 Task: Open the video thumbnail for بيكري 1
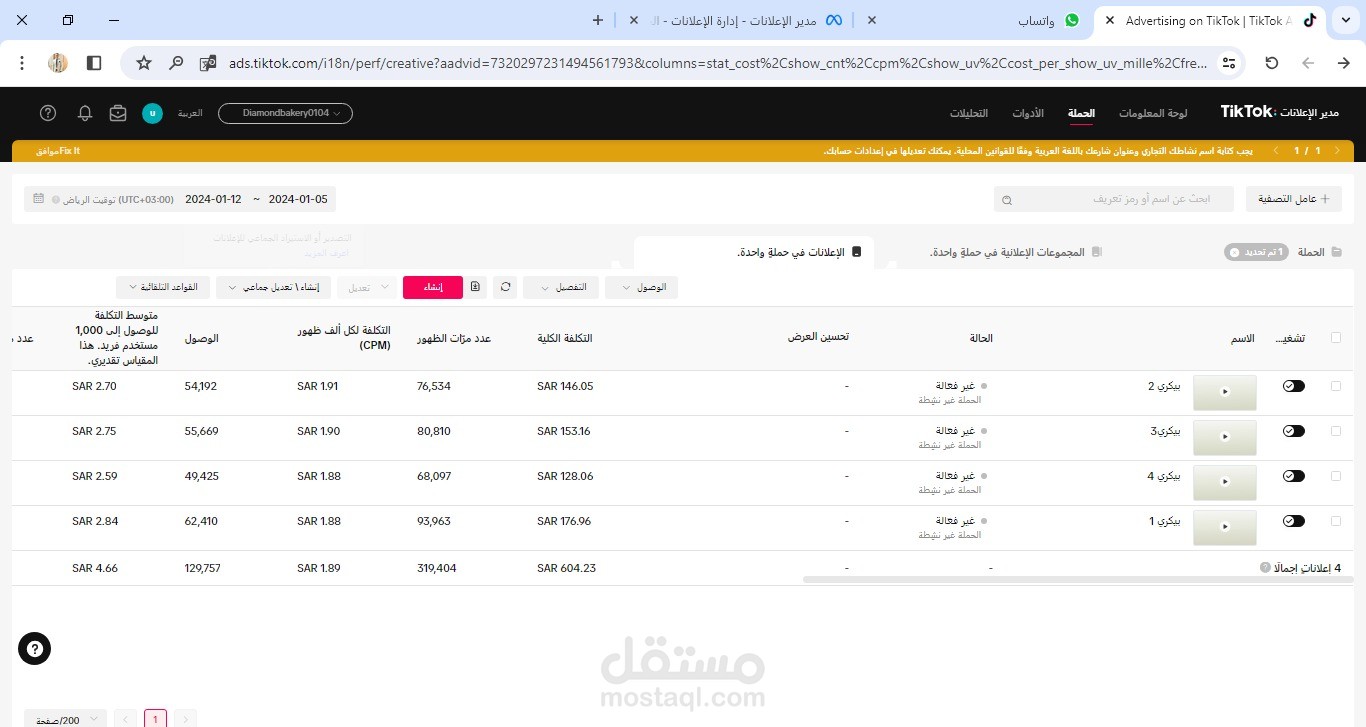pos(1225,528)
